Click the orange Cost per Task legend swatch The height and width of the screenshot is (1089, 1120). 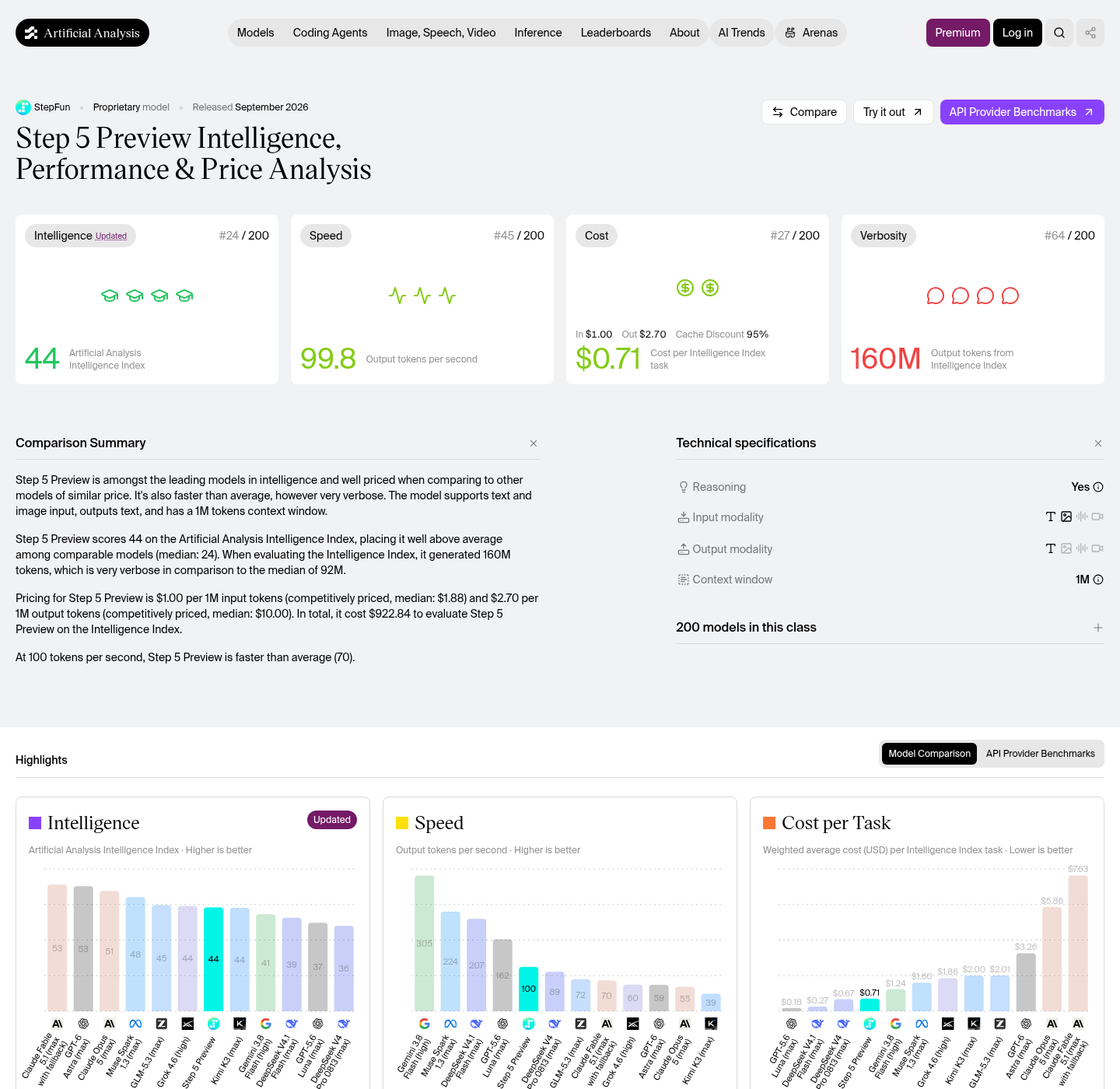click(769, 823)
